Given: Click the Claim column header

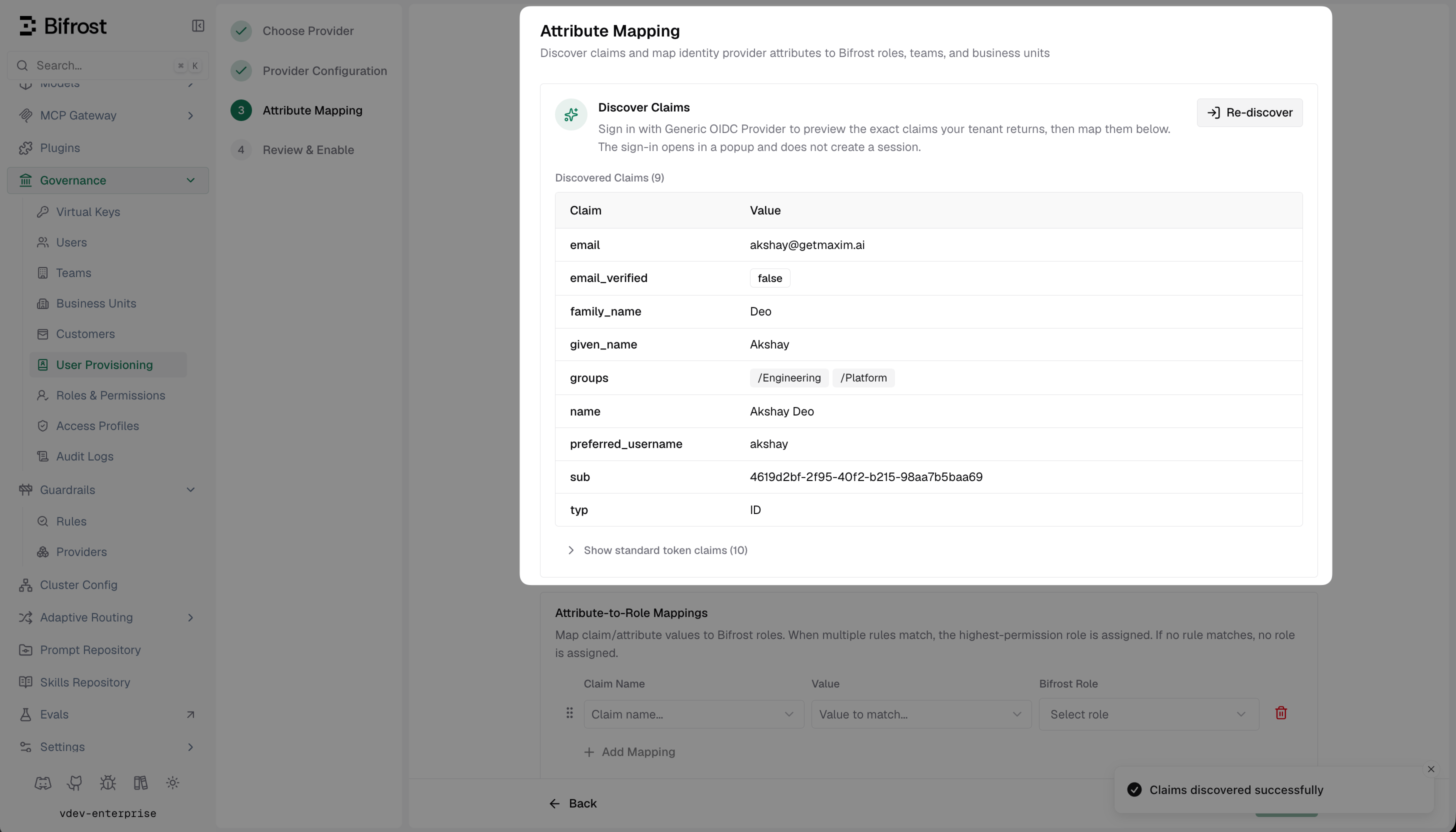Looking at the screenshot, I should pyautogui.click(x=585, y=210).
